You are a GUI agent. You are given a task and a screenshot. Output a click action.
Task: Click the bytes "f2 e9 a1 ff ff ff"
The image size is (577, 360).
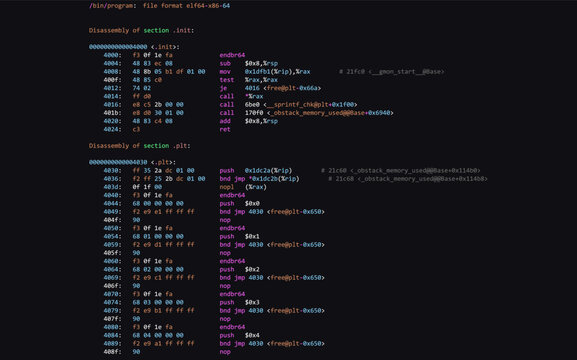tap(163, 343)
